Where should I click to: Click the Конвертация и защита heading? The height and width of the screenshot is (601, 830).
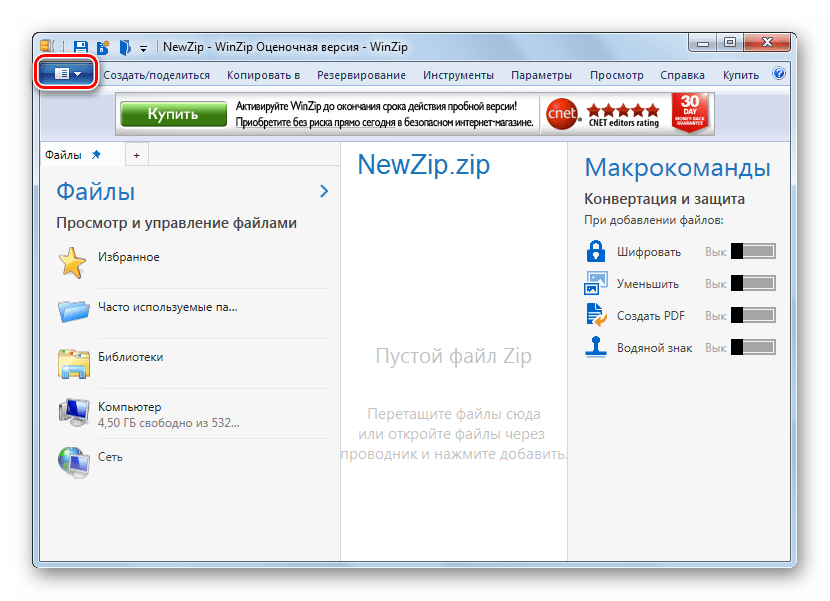click(x=664, y=199)
